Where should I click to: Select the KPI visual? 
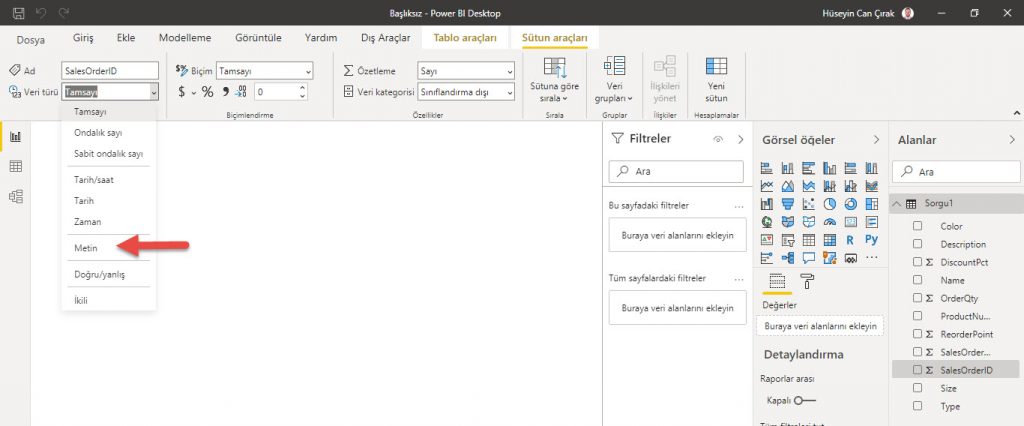coord(767,240)
